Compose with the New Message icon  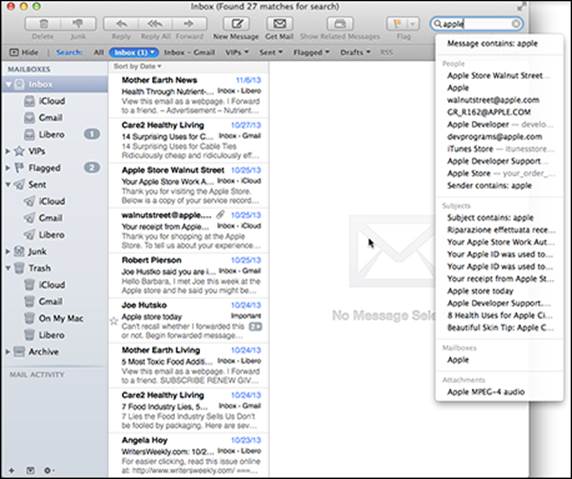tap(236, 24)
